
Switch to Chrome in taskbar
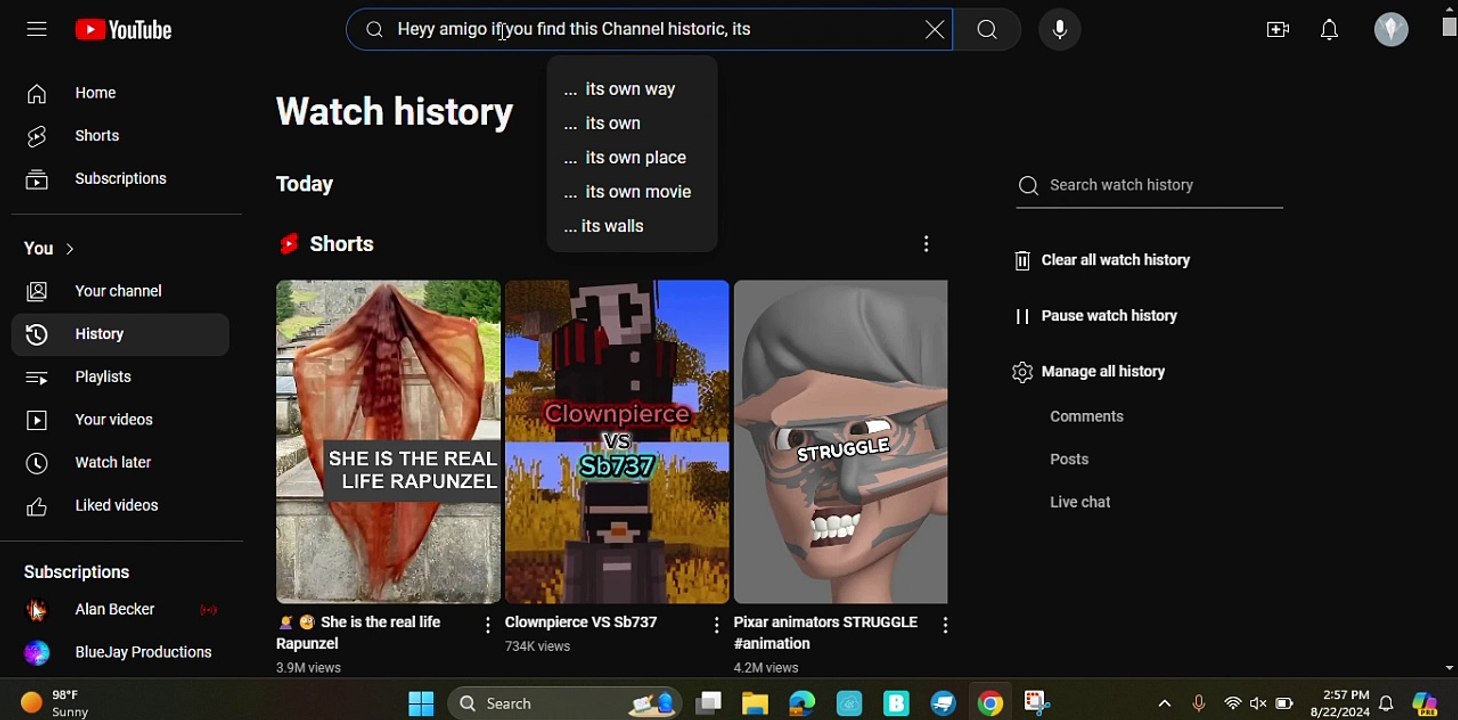pos(990,704)
